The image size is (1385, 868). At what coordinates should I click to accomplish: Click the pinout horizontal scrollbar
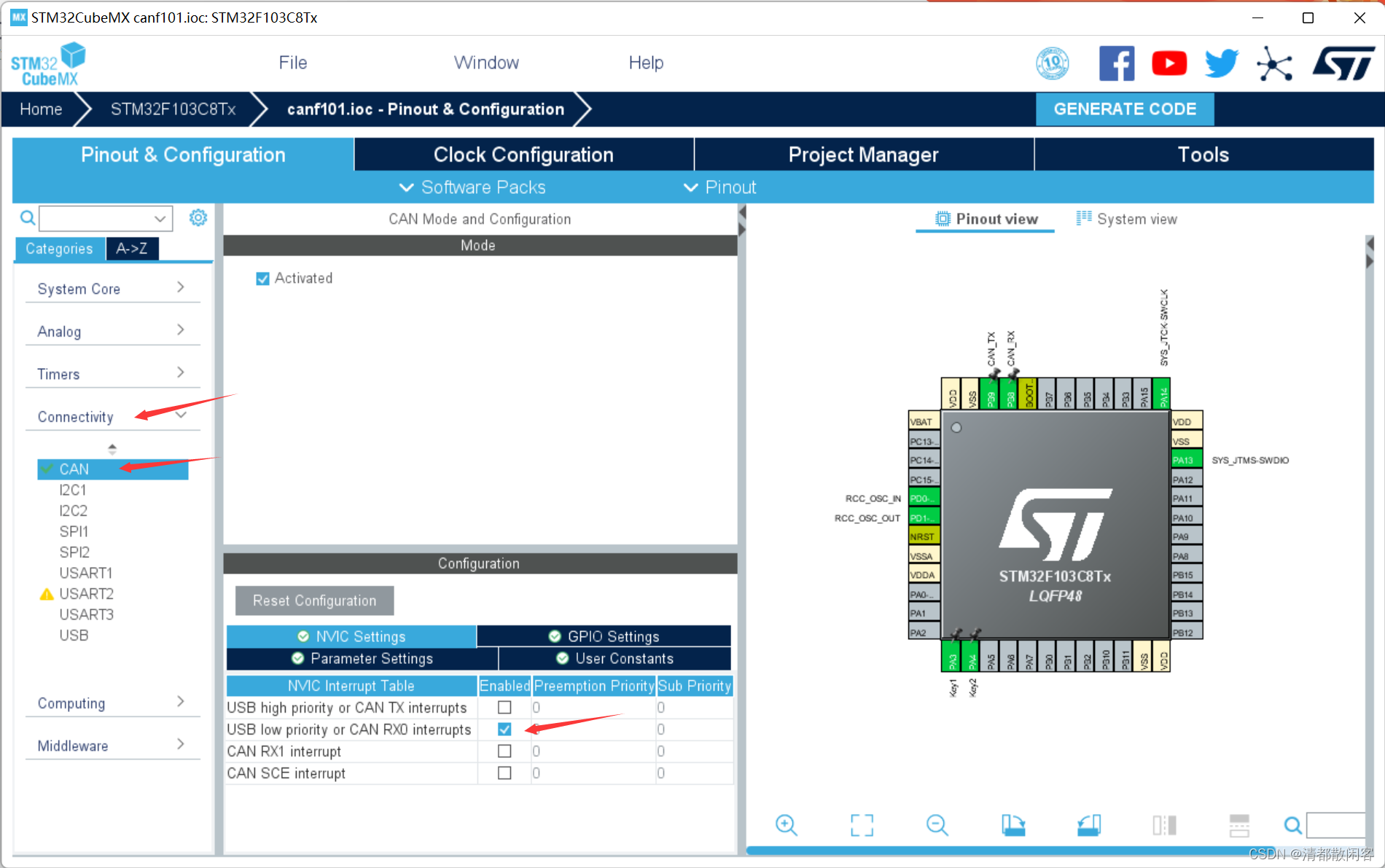(x=1010, y=850)
